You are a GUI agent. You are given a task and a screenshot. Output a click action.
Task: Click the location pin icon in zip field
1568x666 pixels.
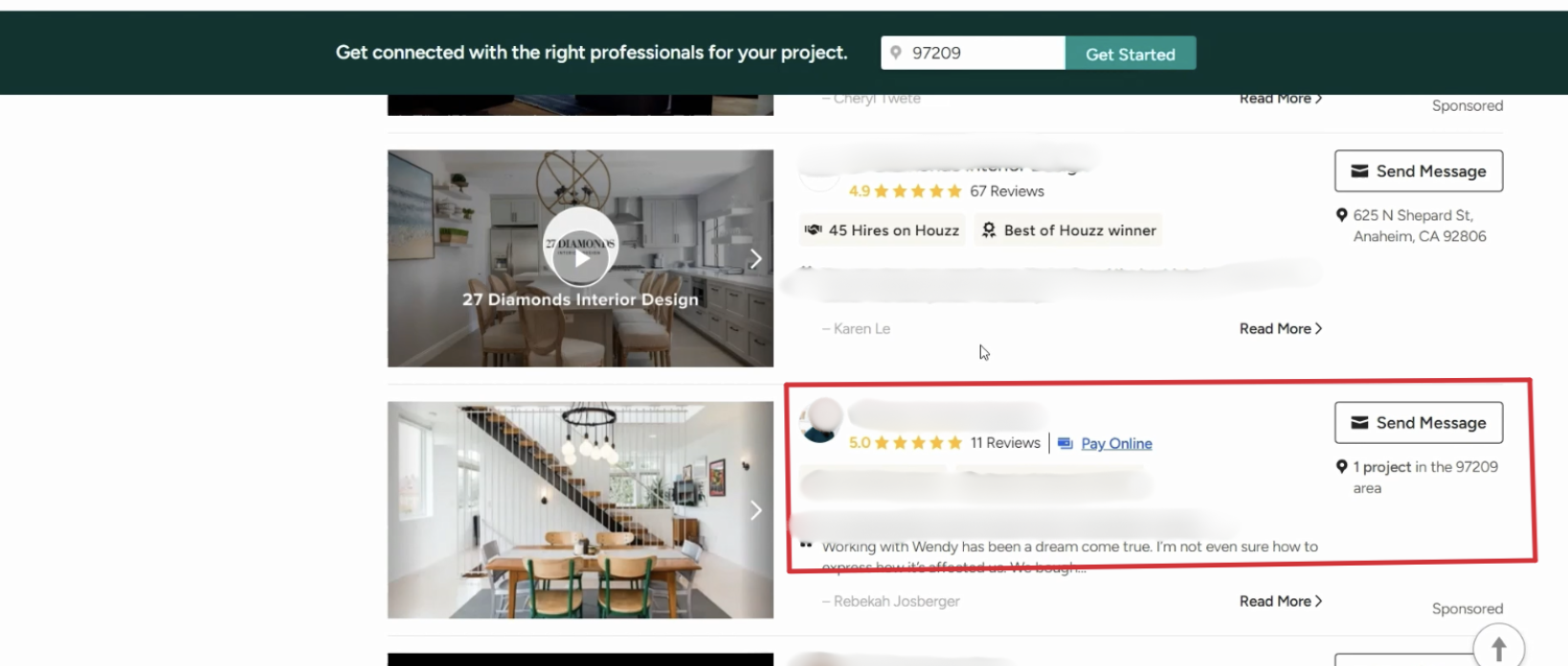pyautogui.click(x=896, y=53)
